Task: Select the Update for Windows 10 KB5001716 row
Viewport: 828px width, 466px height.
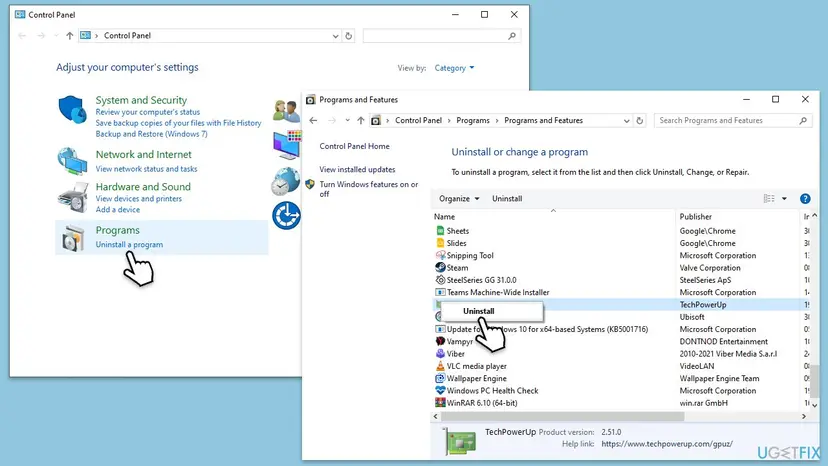Action: [x=621, y=329]
